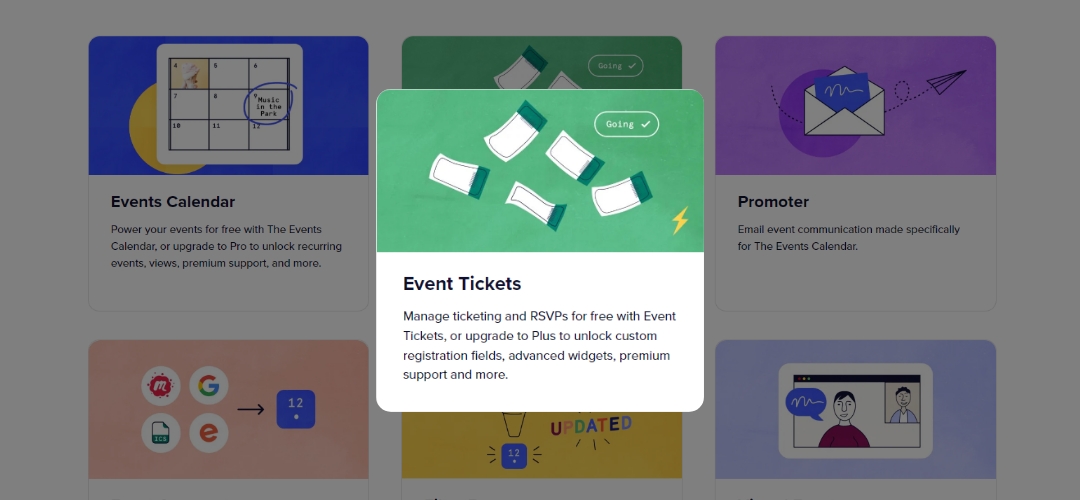Click the envelope illustration on Promoter card
1080x500 pixels.
coord(844,101)
